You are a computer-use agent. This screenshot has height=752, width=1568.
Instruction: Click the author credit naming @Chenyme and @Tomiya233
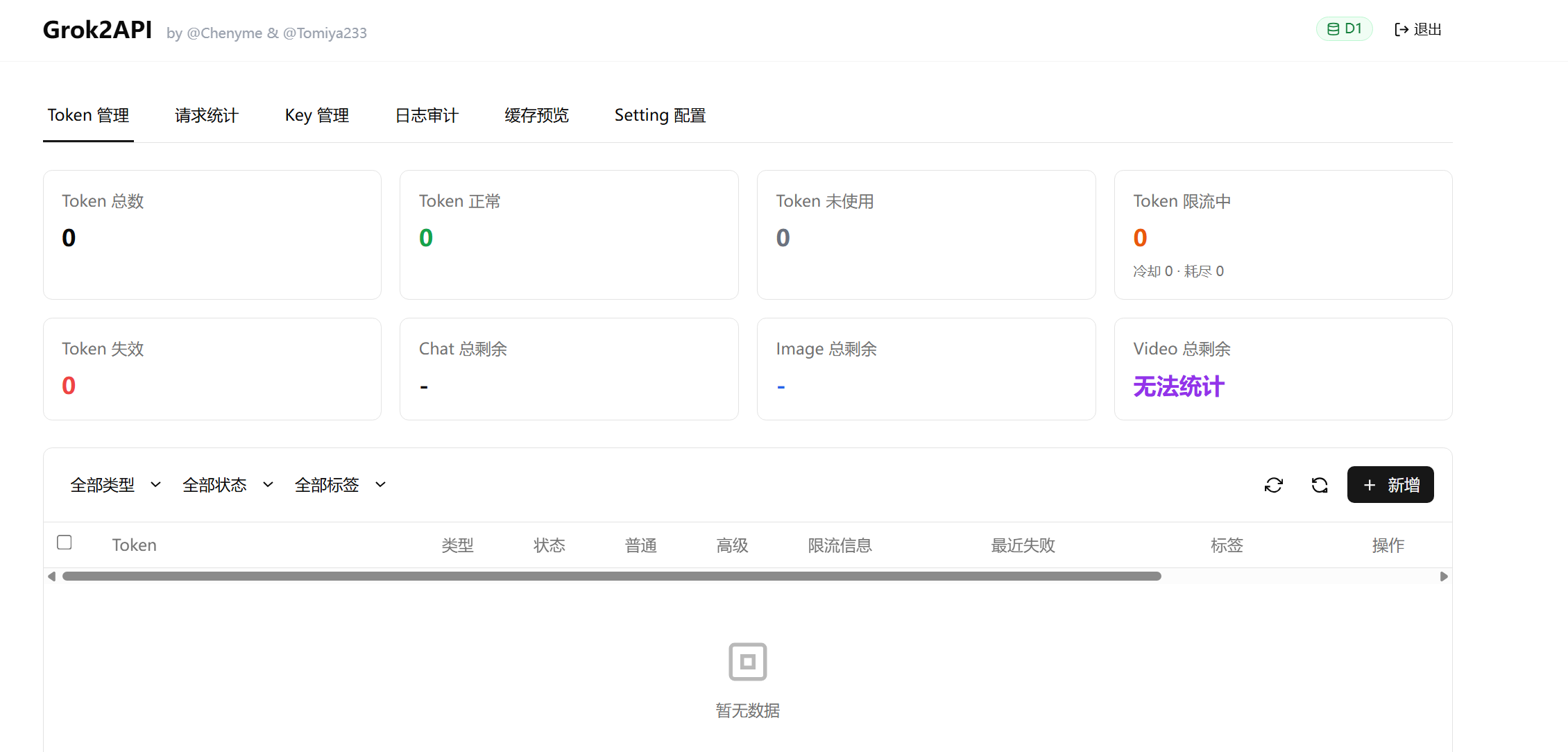[x=266, y=33]
